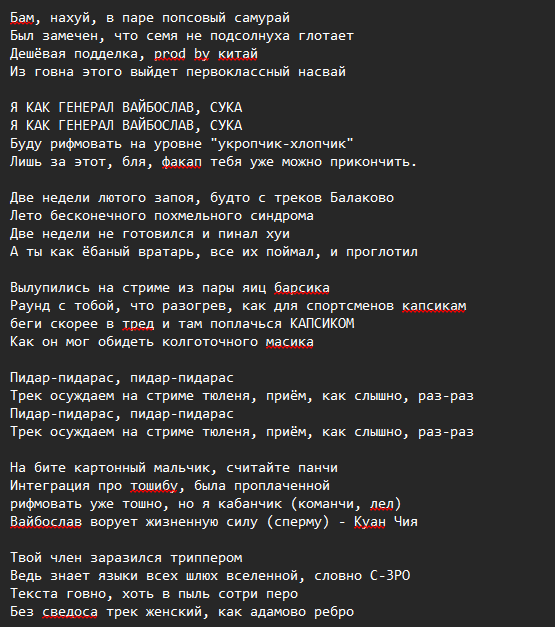Click the underlined word "капсикам"
This screenshot has height=627, width=555.
[434, 306]
